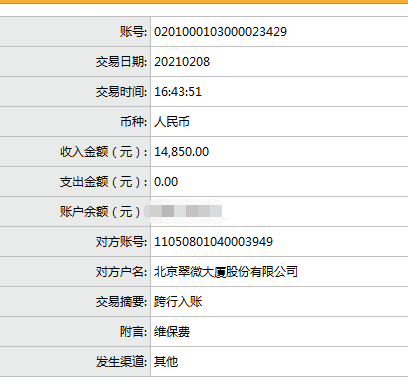Click the blurred account balance value
The width and height of the screenshot is (408, 383).
tap(186, 211)
